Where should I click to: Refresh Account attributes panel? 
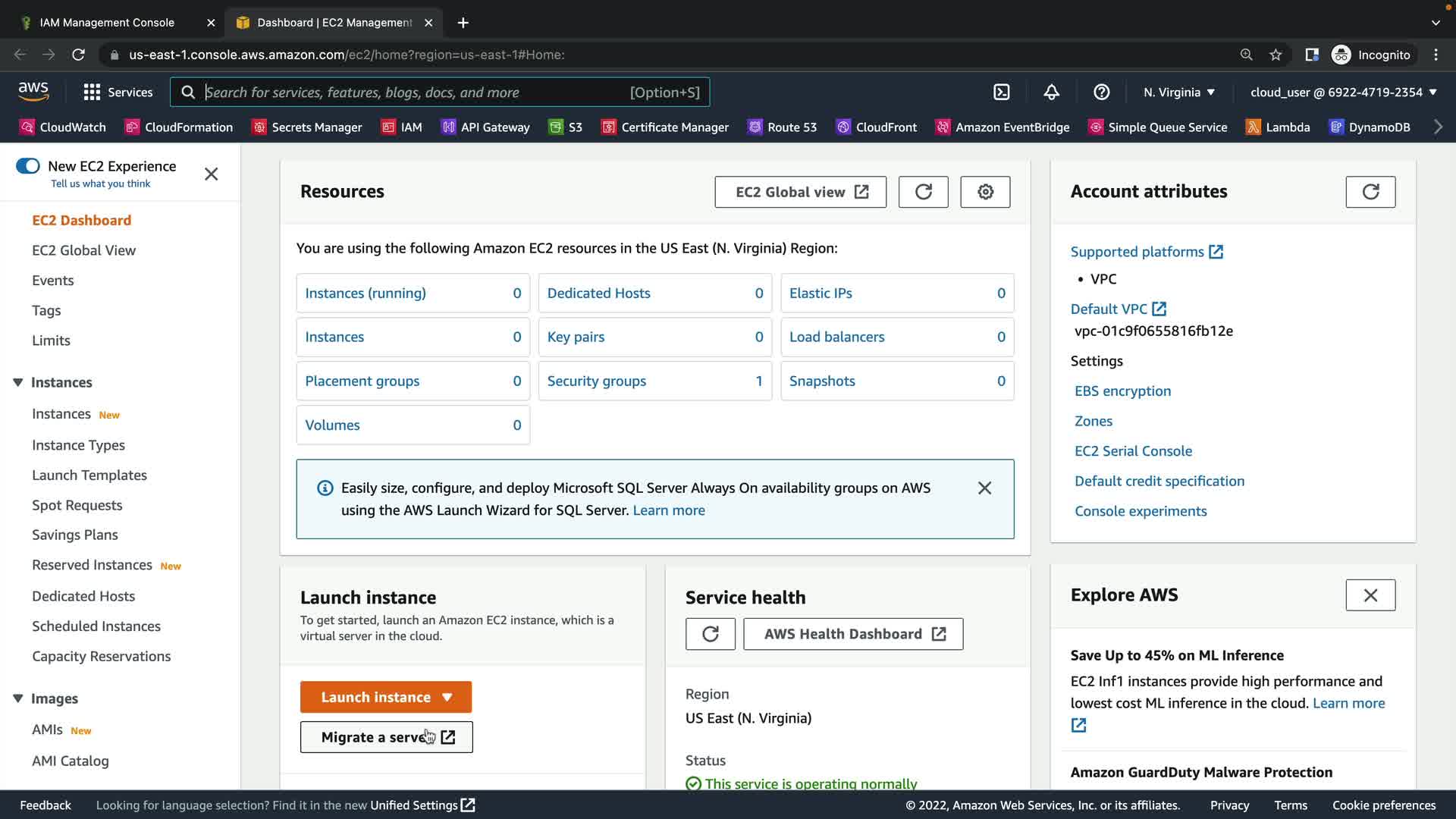[x=1370, y=192]
